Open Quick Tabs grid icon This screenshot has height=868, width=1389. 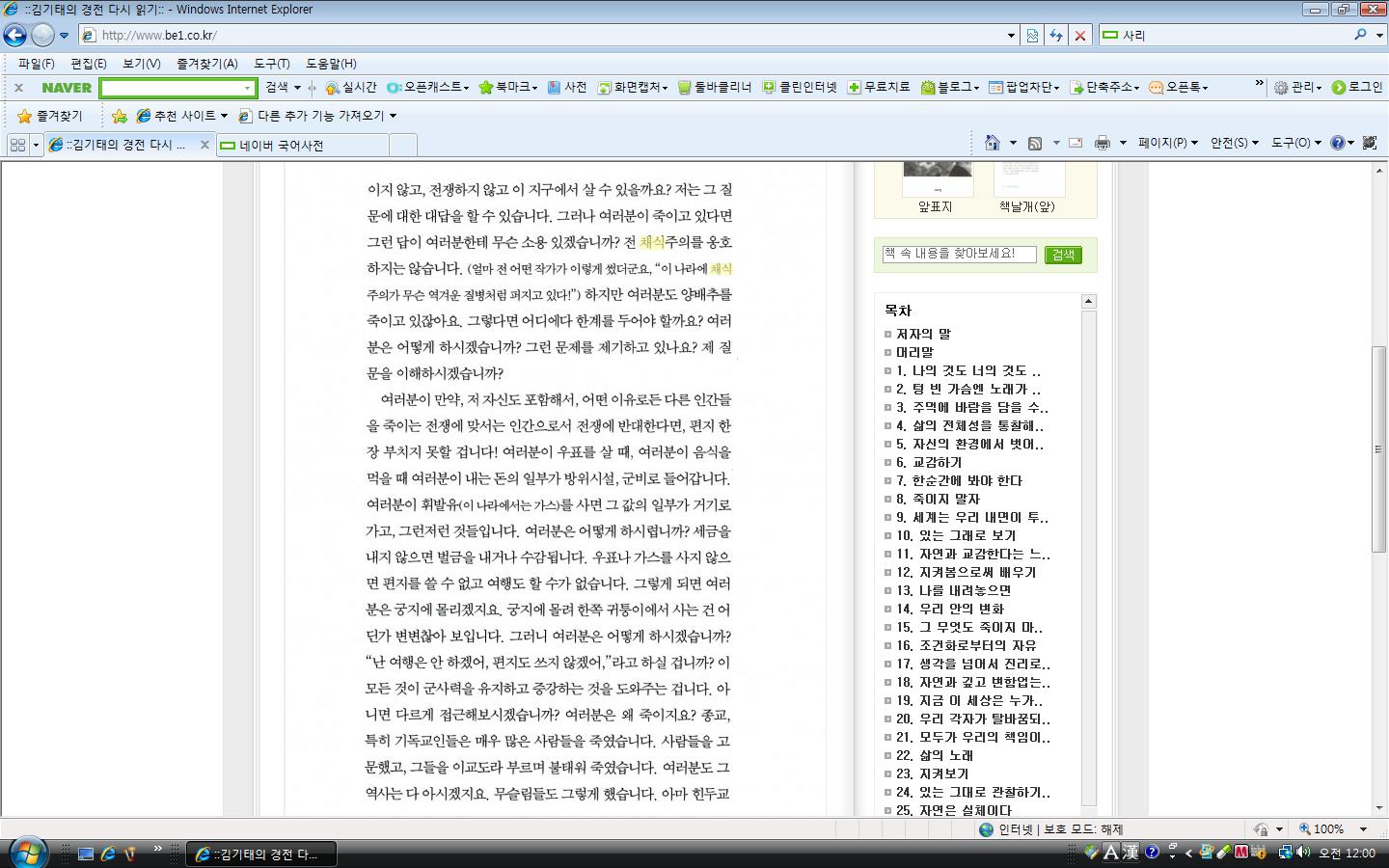pos(17,145)
